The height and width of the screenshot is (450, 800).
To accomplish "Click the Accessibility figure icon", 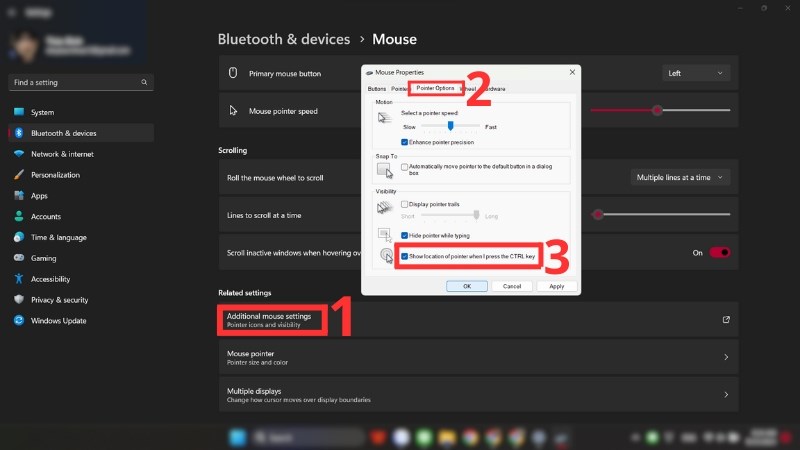I will point(18,279).
